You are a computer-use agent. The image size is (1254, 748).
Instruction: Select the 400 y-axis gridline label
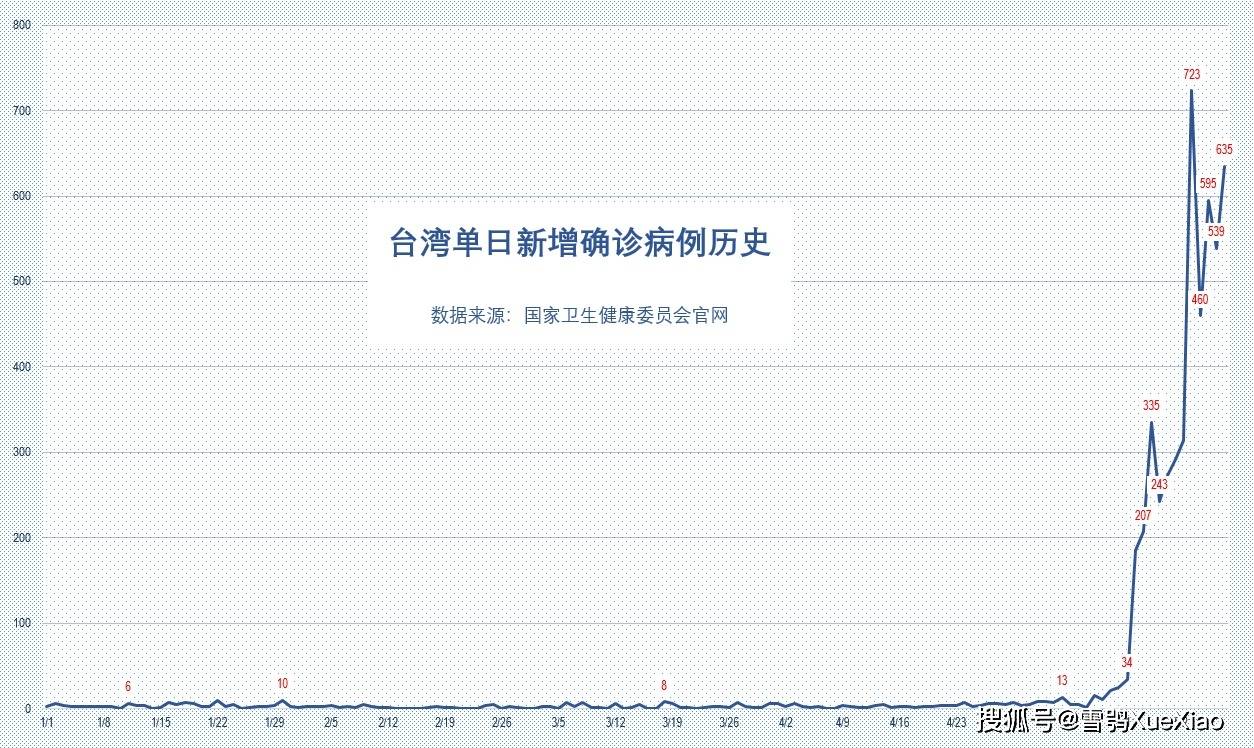21,367
